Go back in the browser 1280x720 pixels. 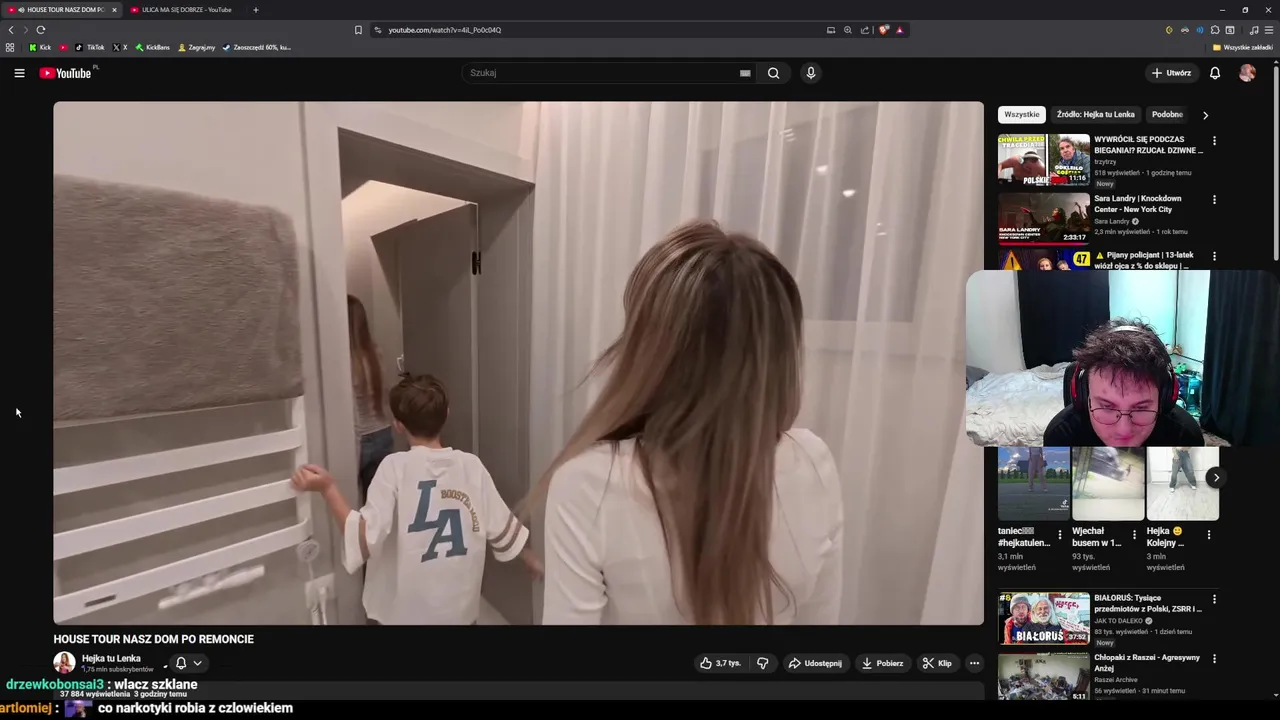tap(10, 30)
